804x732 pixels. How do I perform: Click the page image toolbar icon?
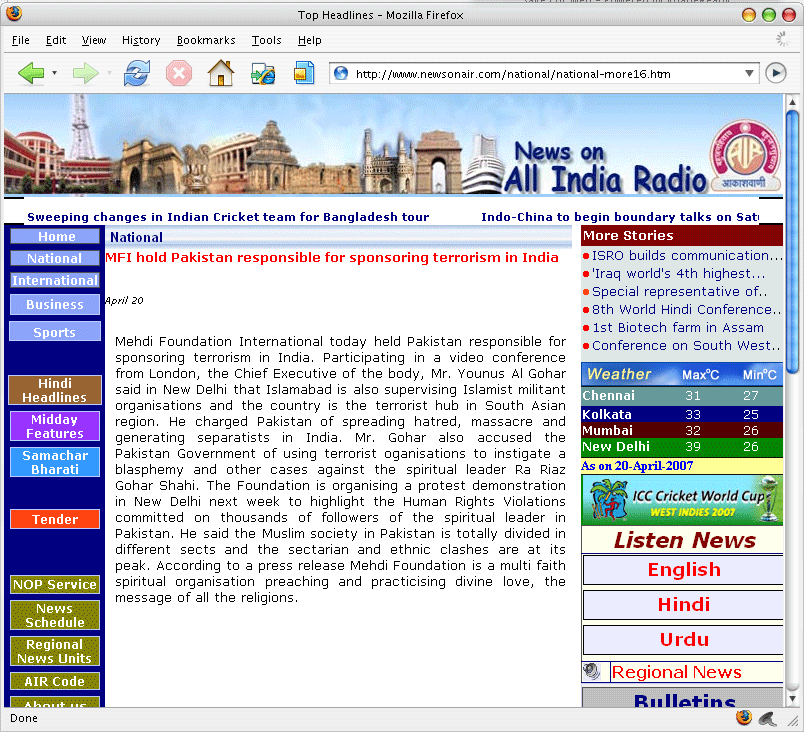click(304, 73)
